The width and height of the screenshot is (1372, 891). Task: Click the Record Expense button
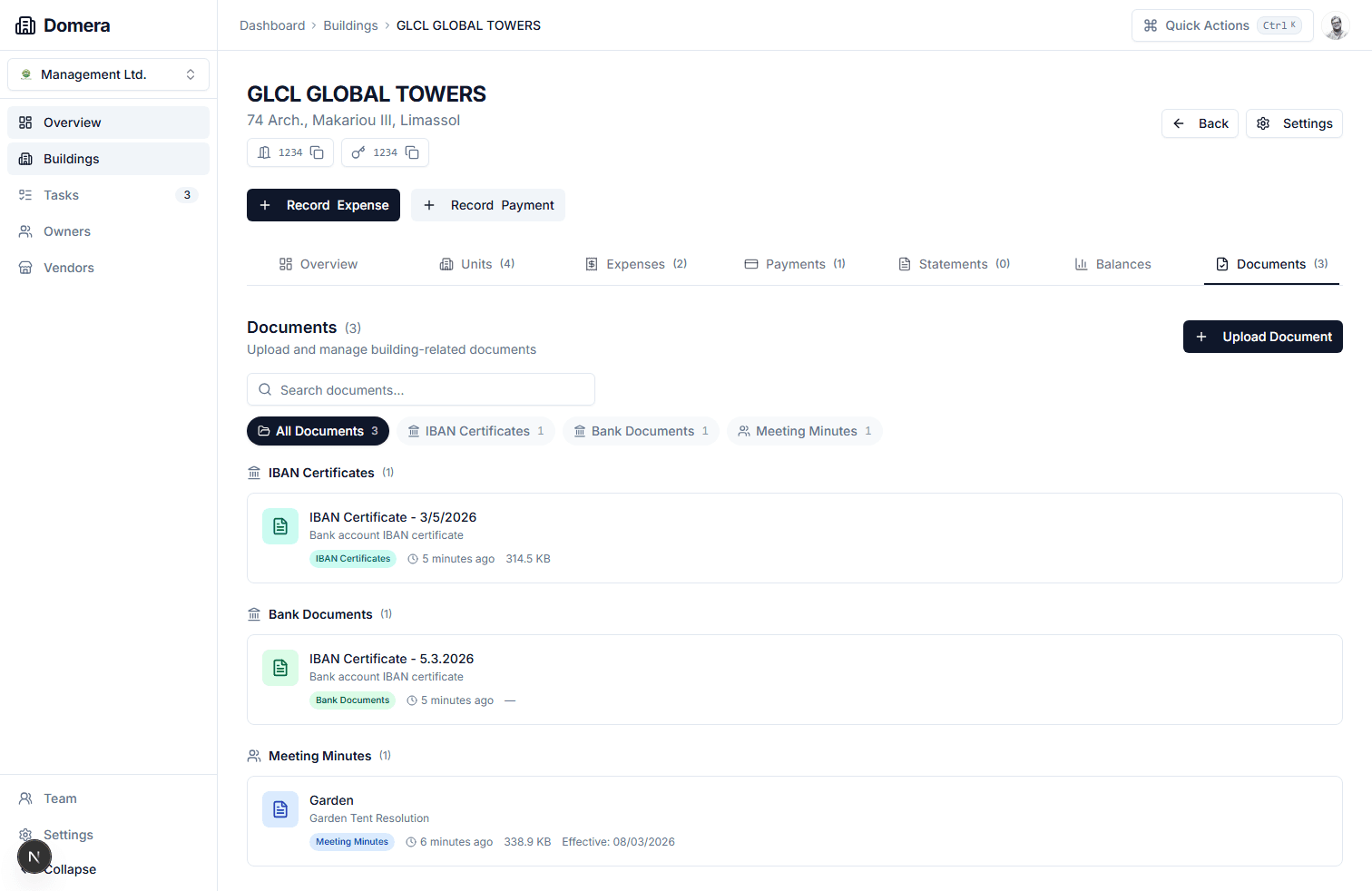[x=323, y=205]
